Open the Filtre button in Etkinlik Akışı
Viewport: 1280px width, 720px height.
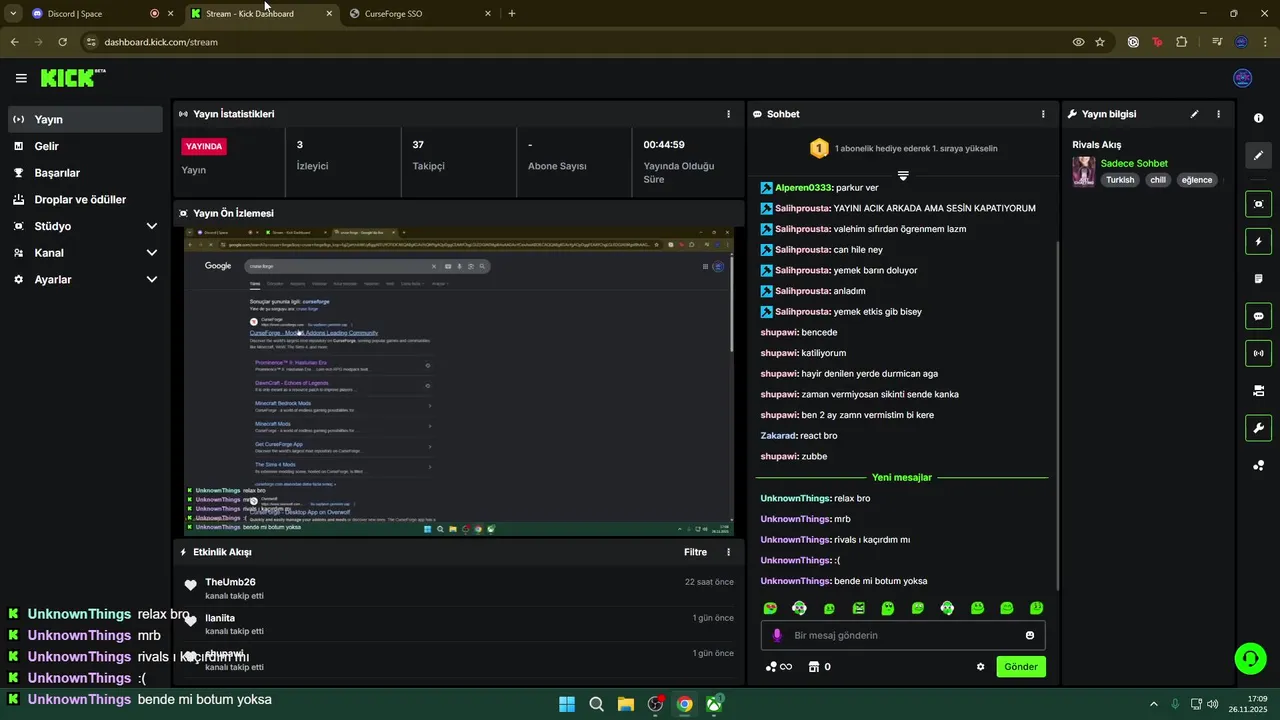click(695, 552)
